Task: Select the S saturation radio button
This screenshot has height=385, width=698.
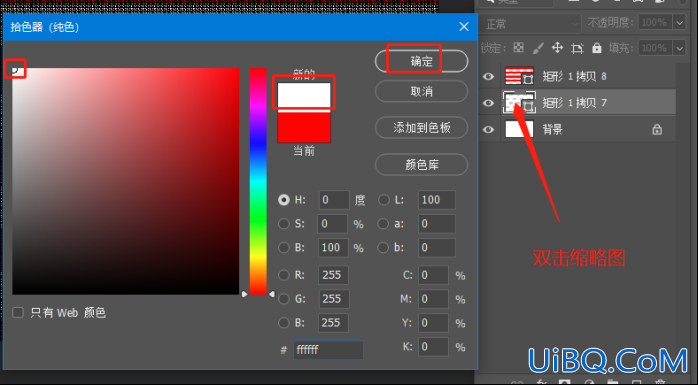Action: (284, 223)
